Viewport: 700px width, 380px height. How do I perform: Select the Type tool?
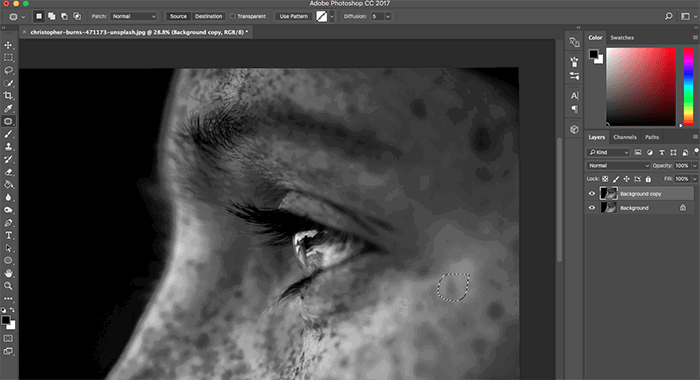(x=8, y=235)
